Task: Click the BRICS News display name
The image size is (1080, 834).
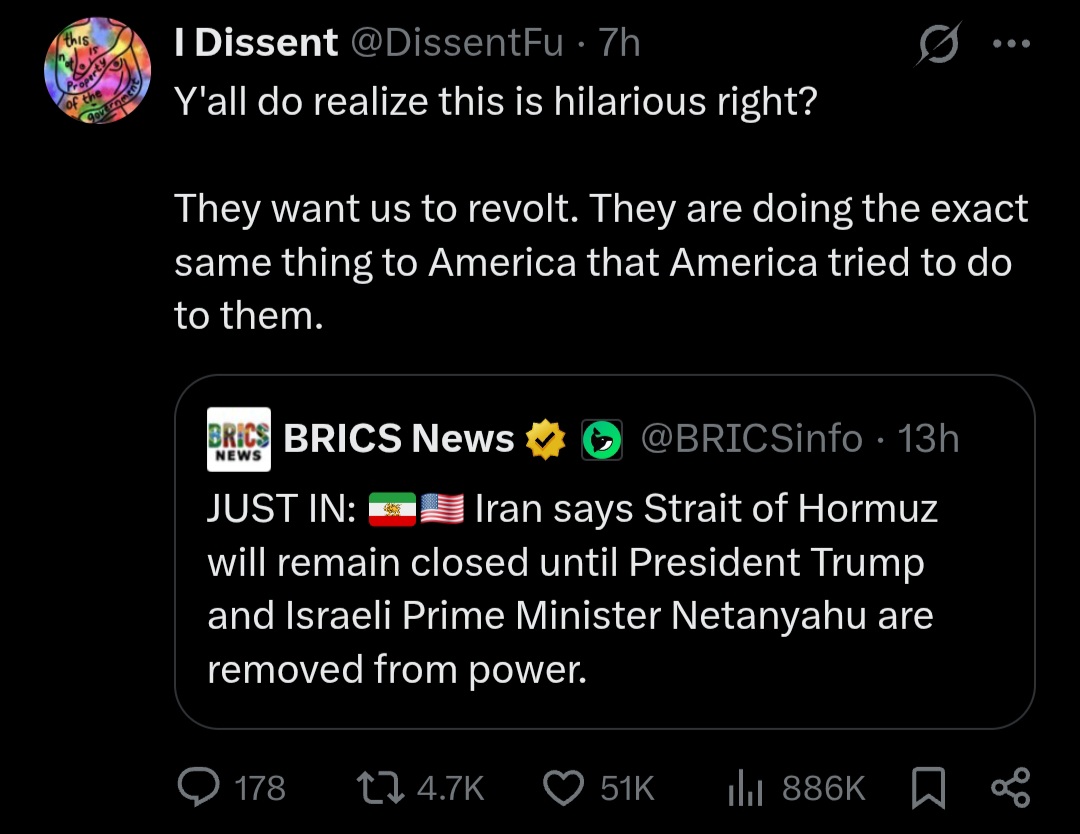Action: coord(399,439)
